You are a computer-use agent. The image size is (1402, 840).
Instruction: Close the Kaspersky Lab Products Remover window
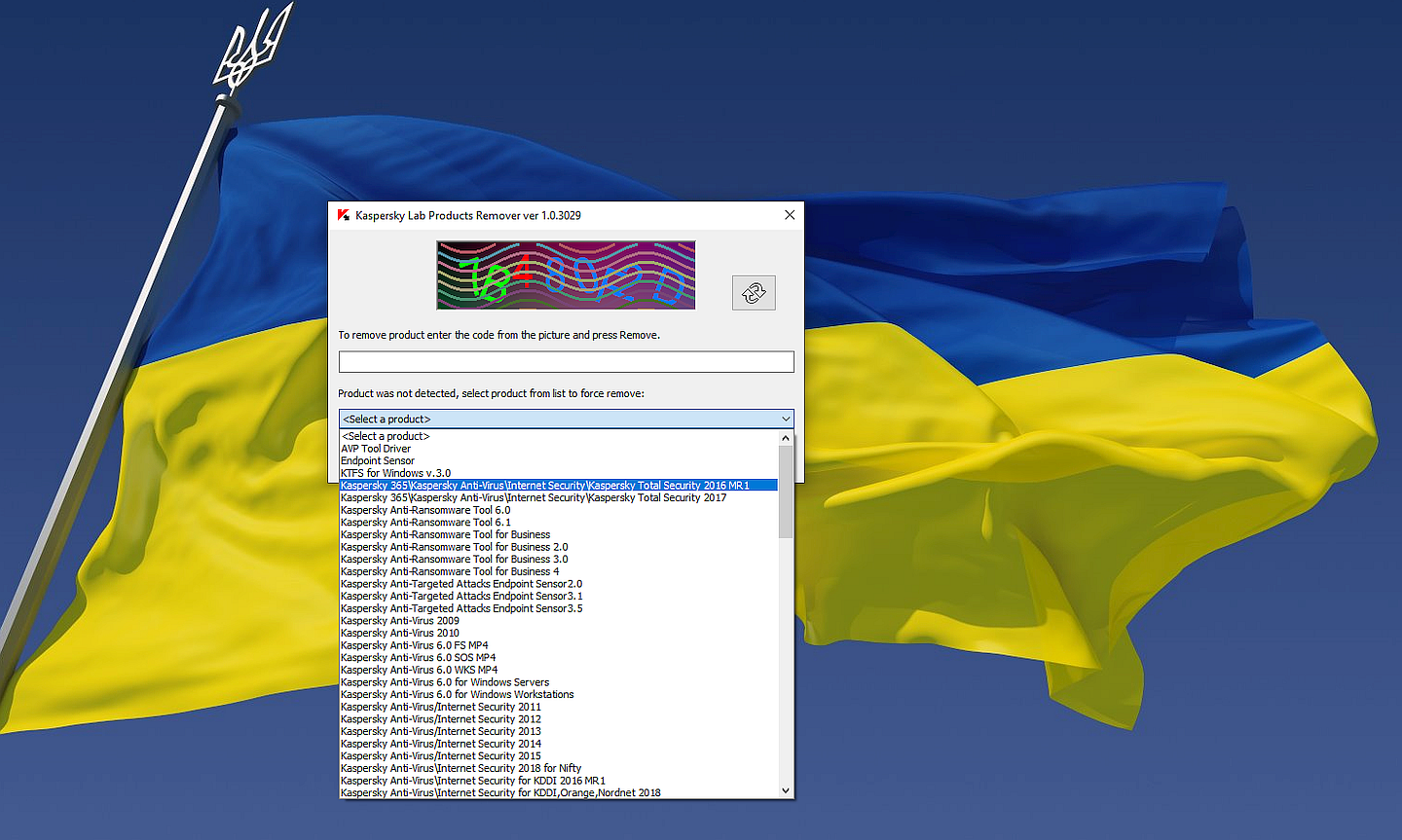pyautogui.click(x=790, y=215)
